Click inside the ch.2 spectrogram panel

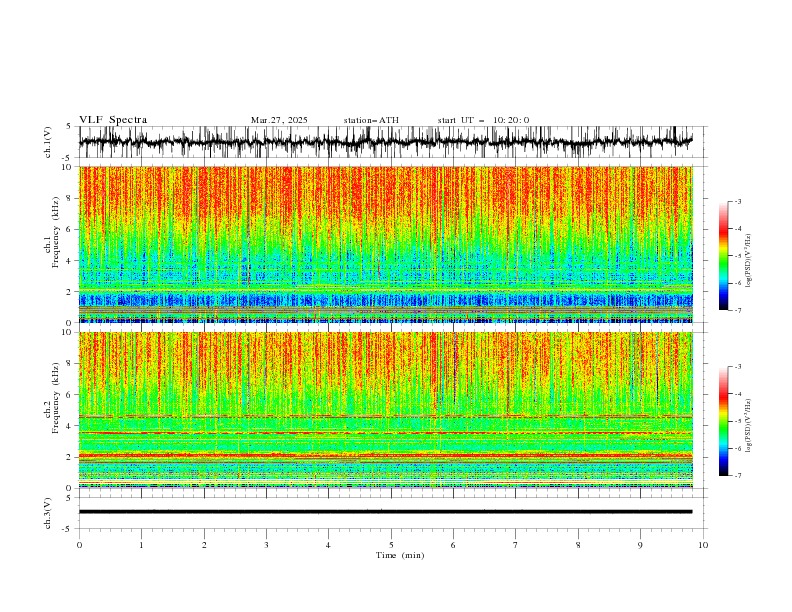pos(385,410)
